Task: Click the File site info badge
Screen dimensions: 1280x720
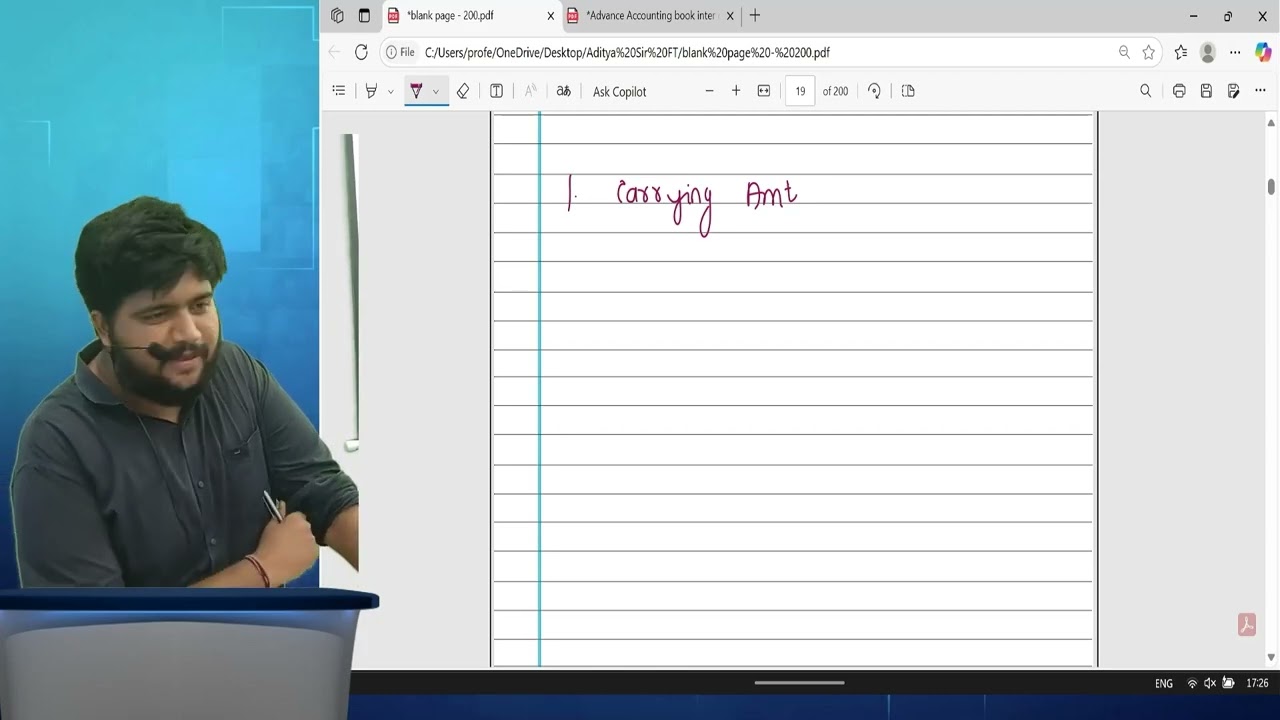Action: click(400, 52)
